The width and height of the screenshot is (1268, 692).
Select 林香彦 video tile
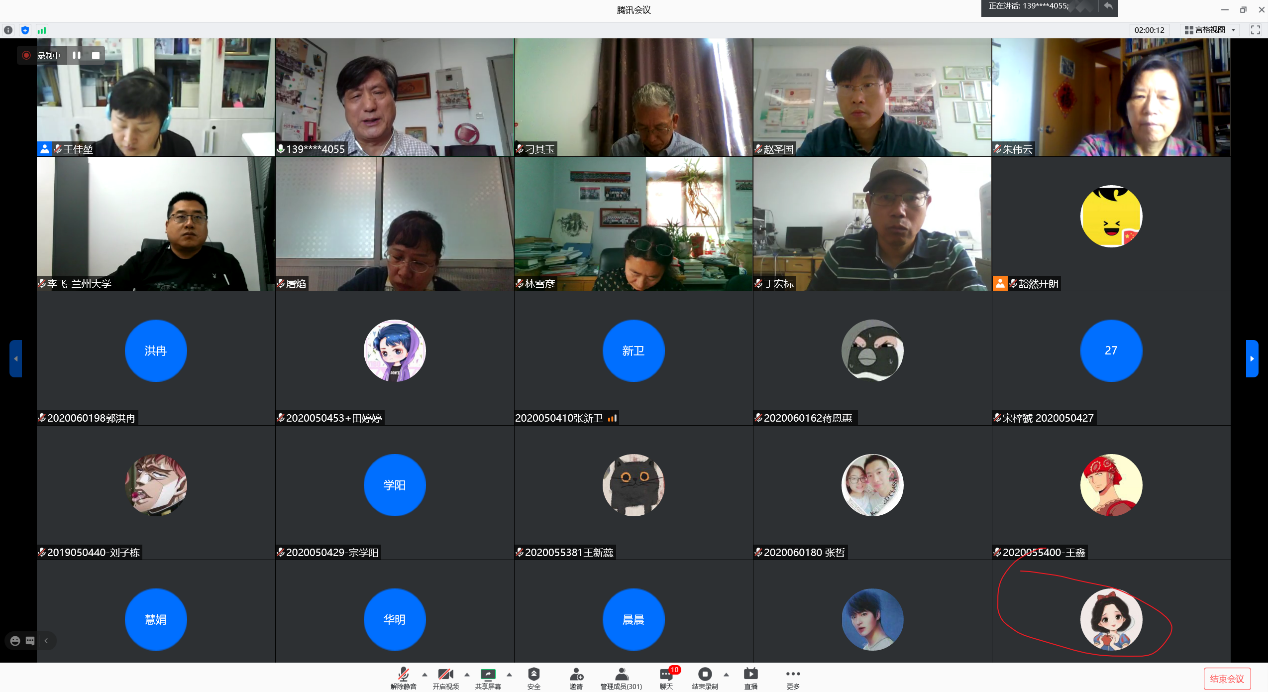[x=634, y=224]
